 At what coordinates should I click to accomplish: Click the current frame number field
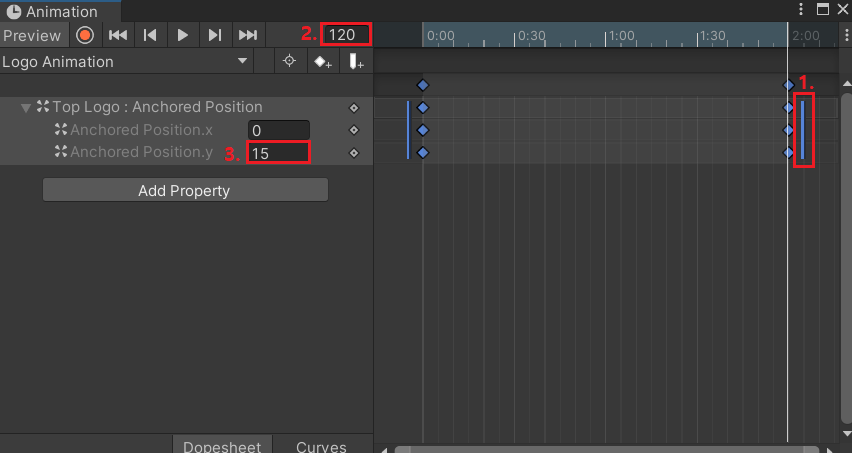point(346,35)
